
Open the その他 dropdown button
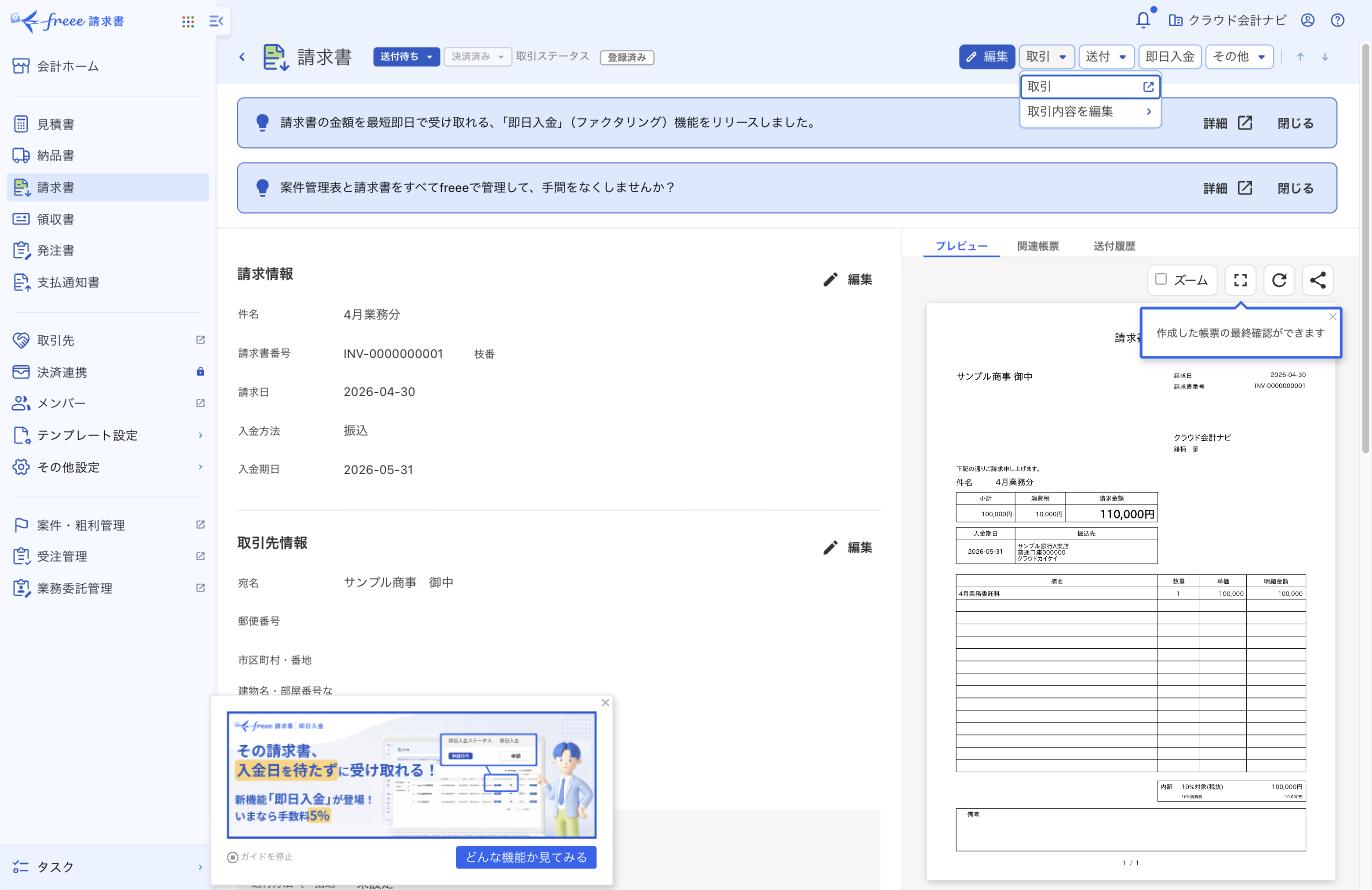(x=1239, y=57)
